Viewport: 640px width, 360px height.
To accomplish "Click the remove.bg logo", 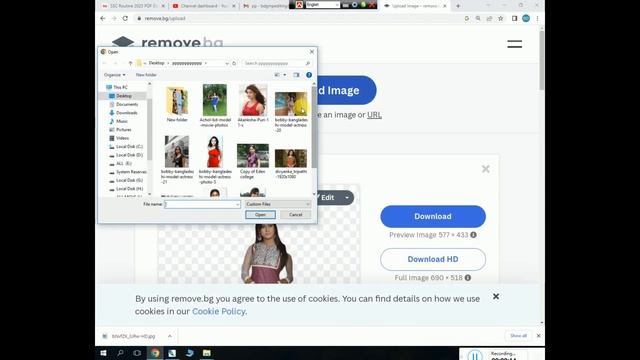I will click(x=167, y=42).
